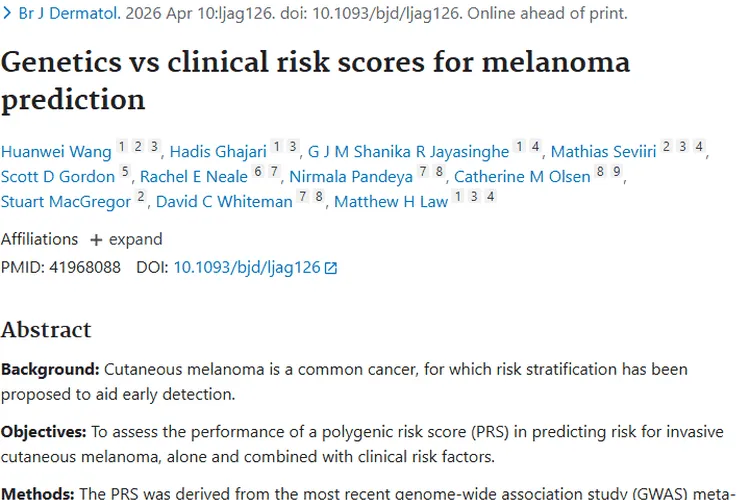Click author Scott D Gordon
The height and width of the screenshot is (500, 750).
tap(57, 177)
